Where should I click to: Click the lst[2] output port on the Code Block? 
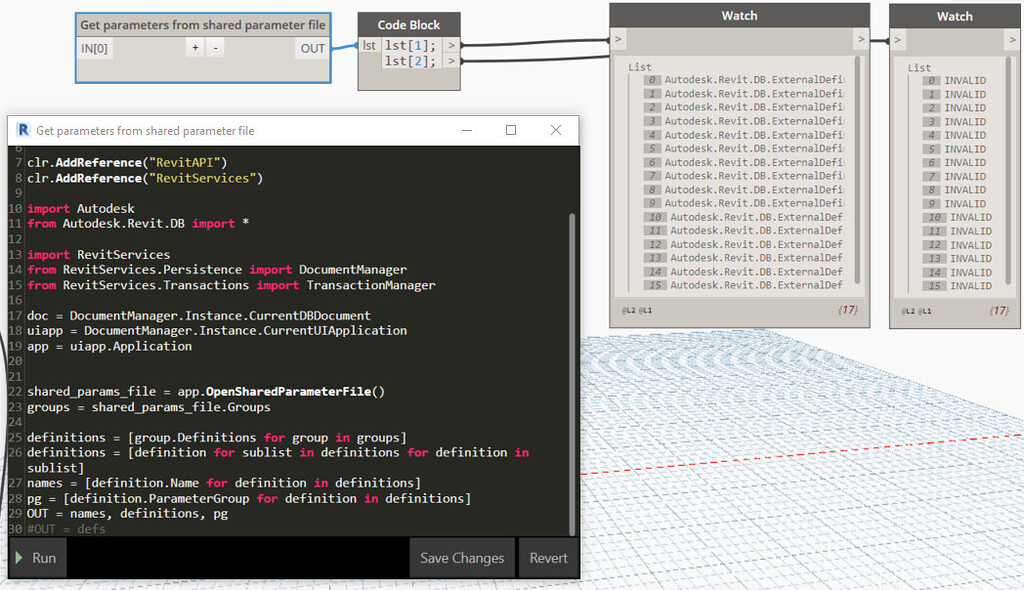(451, 60)
